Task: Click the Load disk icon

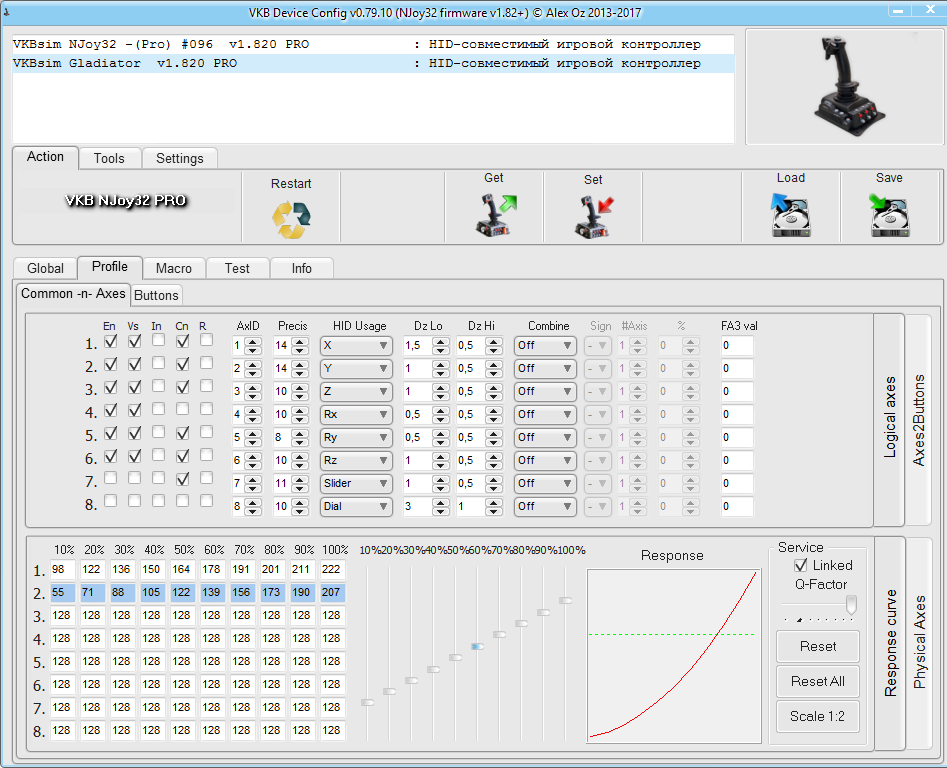Action: 790,214
